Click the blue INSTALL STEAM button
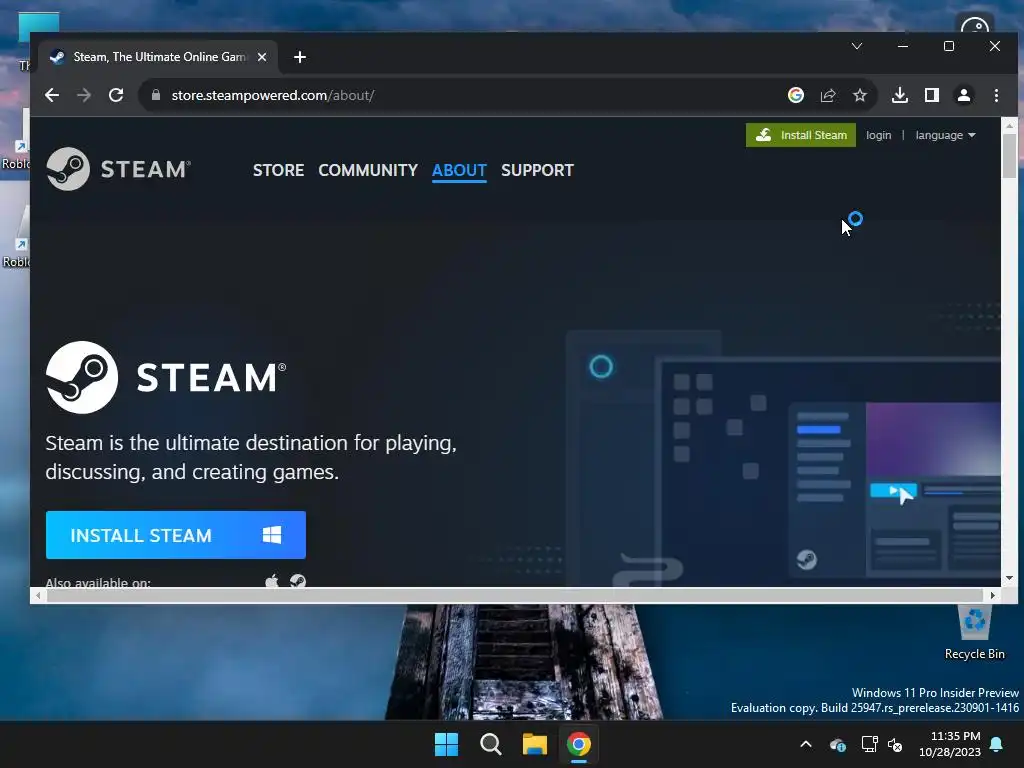This screenshot has height=768, width=1024. pos(176,535)
